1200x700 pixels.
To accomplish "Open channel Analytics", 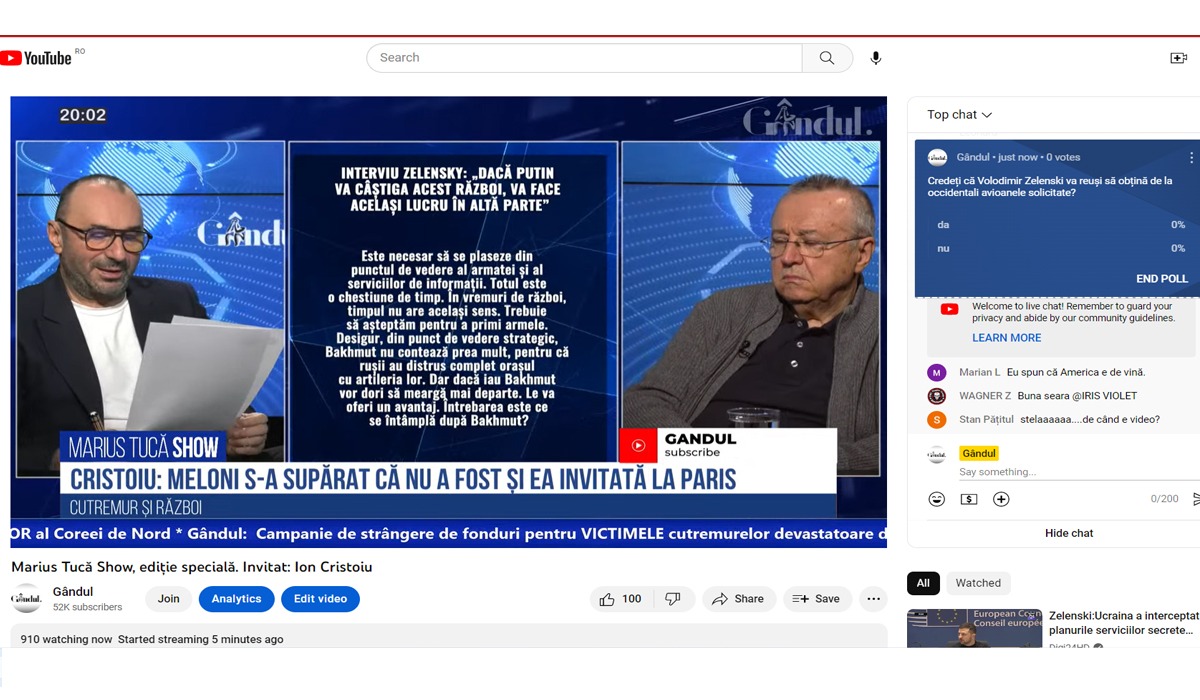I will [237, 599].
